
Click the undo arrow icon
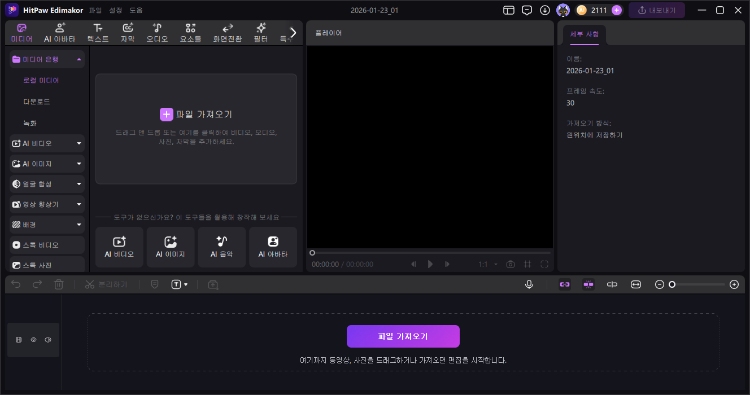coord(16,285)
